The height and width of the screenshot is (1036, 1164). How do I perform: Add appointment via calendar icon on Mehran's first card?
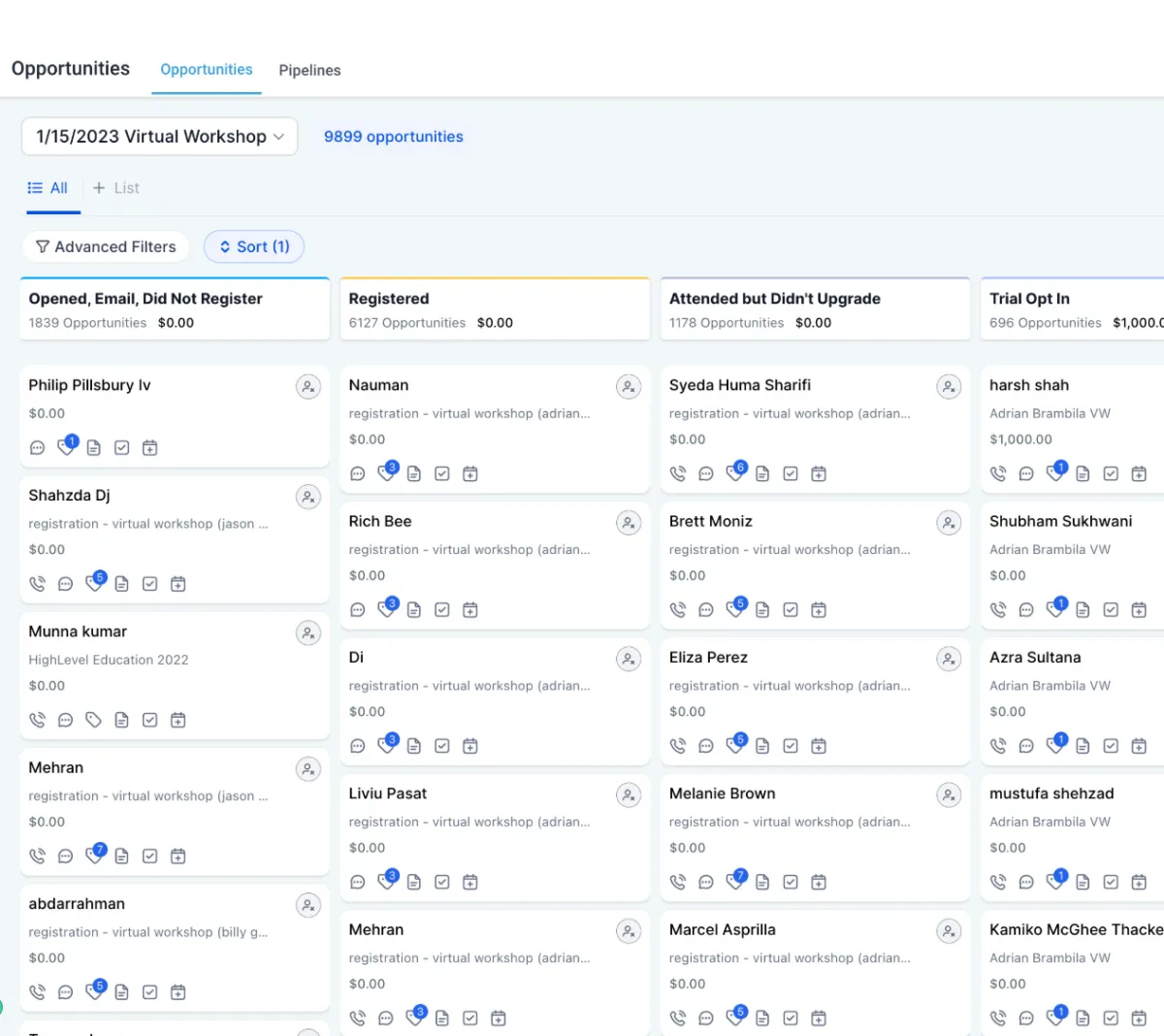178,857
